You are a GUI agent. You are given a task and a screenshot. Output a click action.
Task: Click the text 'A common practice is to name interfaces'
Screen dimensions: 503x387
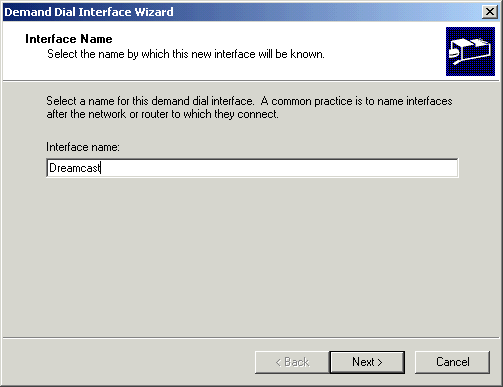click(x=356, y=101)
